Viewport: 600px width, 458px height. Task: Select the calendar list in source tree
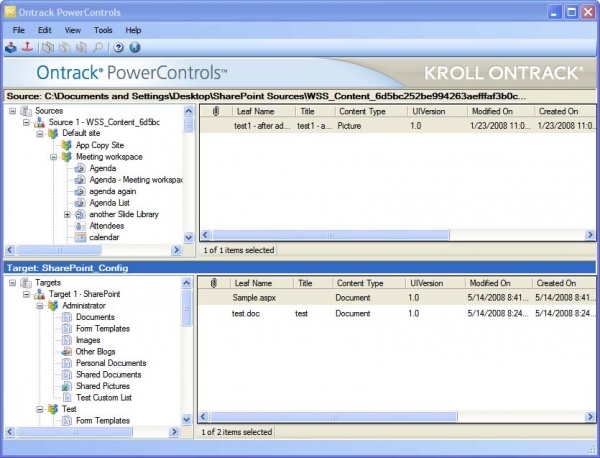[x=104, y=237]
